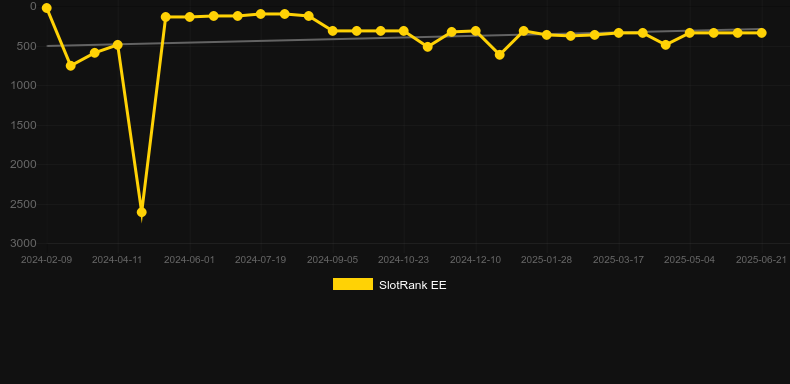Viewport: 790px width, 384px height.
Task: Select the data point above 2025-05-04
Action: click(690, 33)
